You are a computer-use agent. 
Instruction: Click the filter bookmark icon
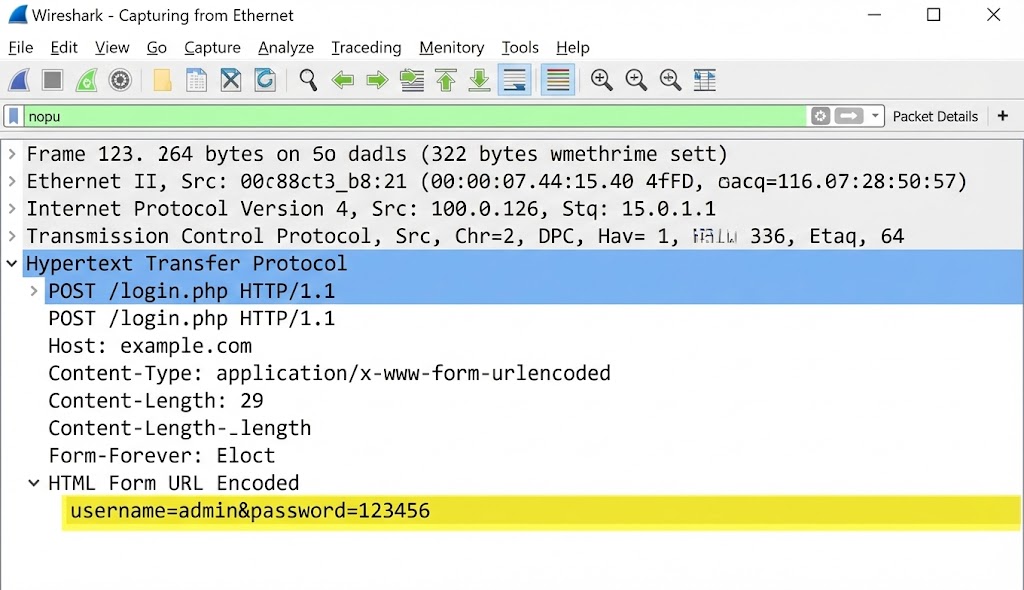point(12,115)
